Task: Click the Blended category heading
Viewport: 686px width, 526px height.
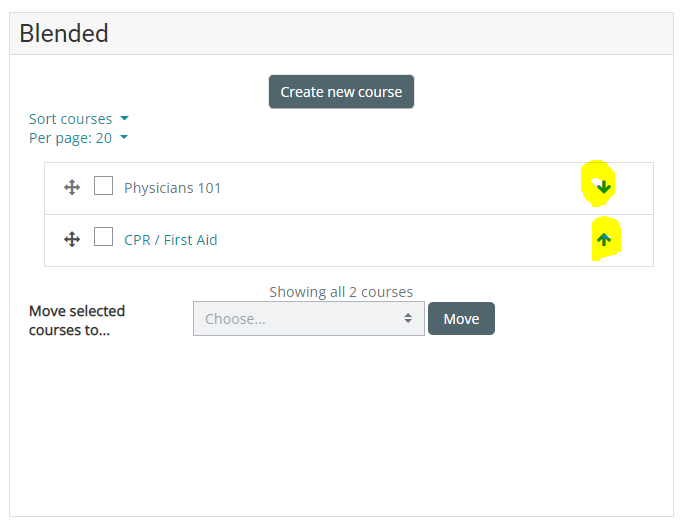Action: 64,33
